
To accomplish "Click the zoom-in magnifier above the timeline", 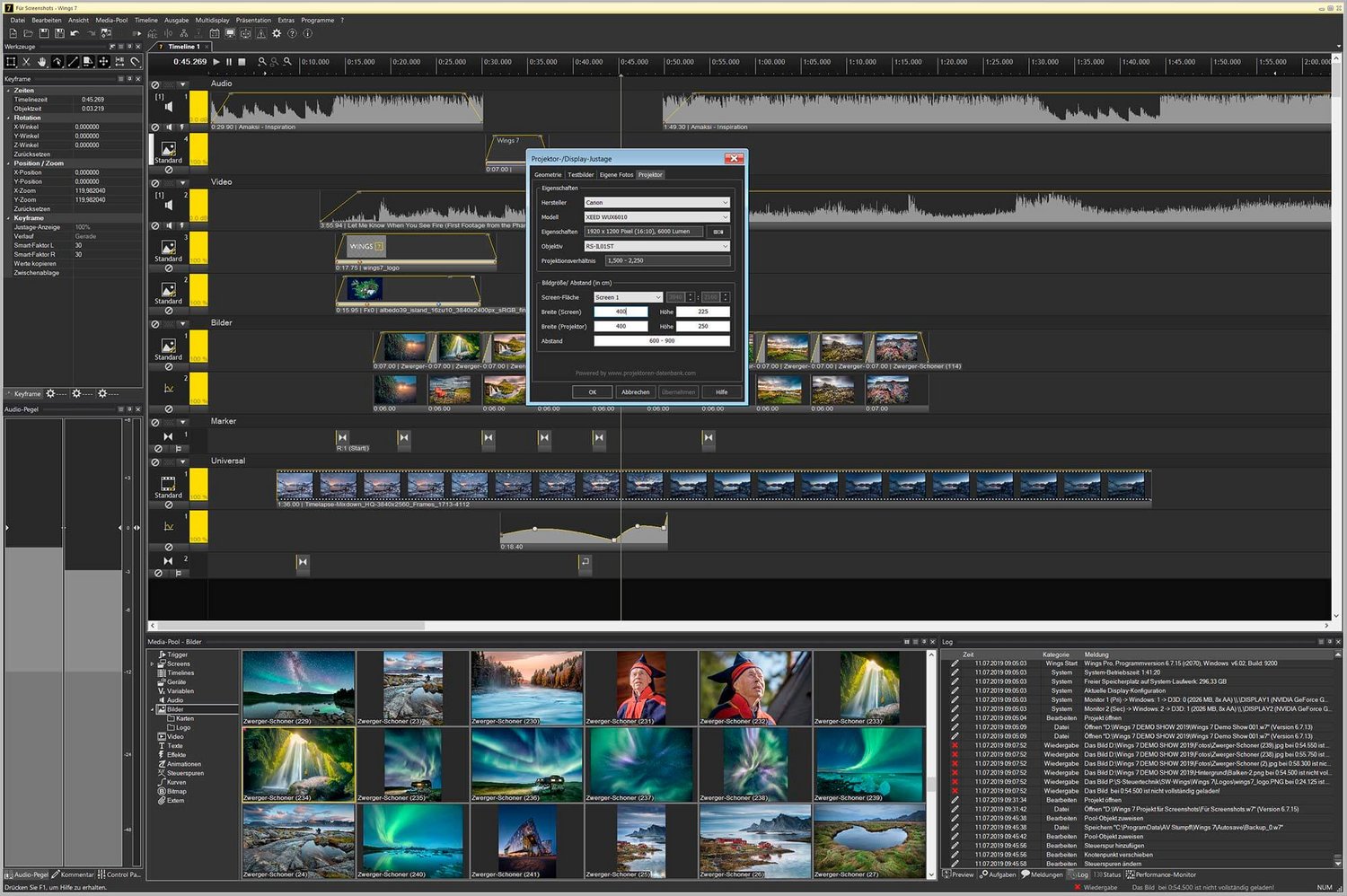I will (262, 62).
